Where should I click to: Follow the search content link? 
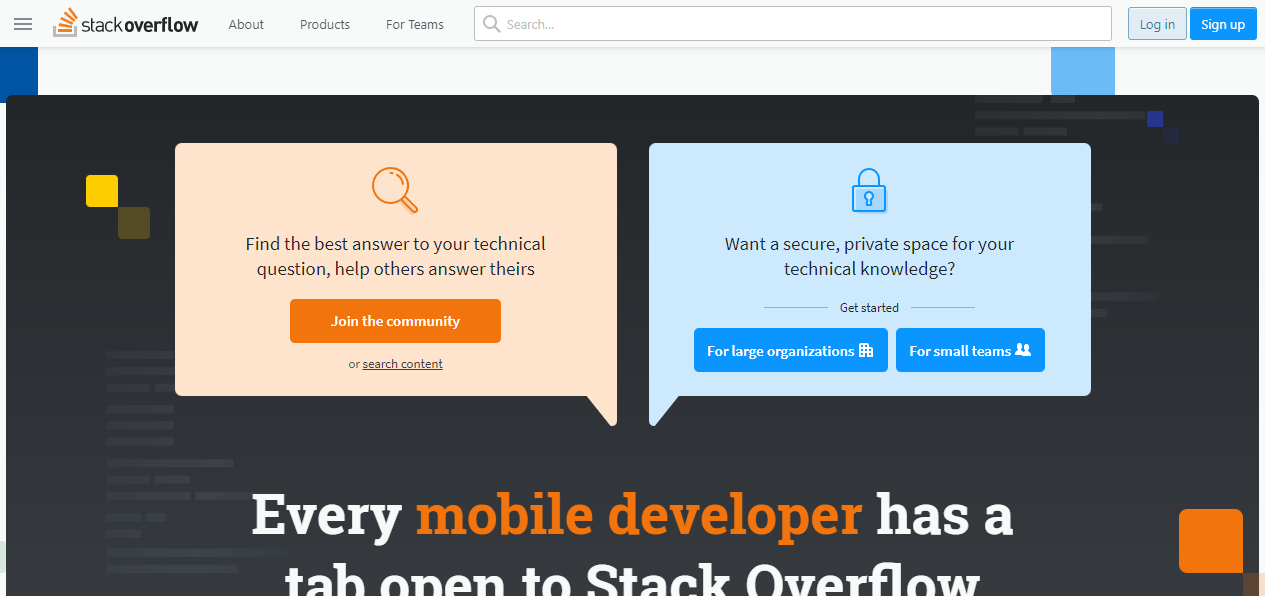pyautogui.click(x=403, y=364)
